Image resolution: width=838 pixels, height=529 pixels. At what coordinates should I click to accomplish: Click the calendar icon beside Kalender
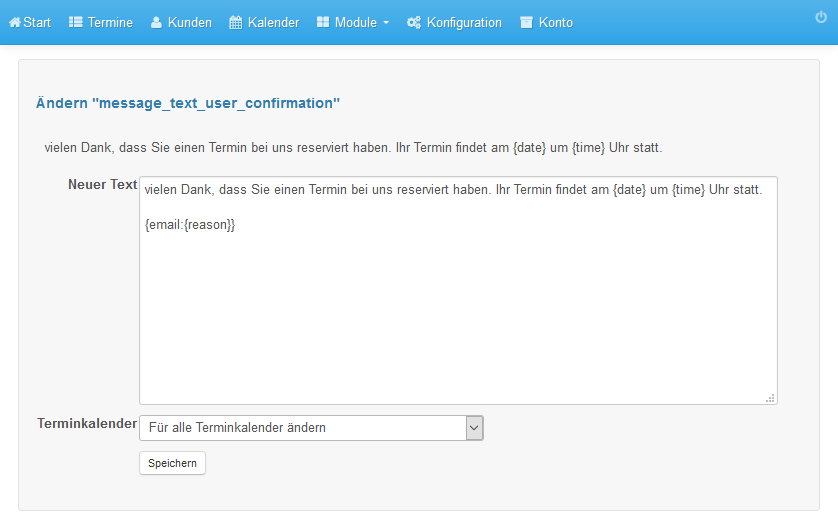click(236, 22)
